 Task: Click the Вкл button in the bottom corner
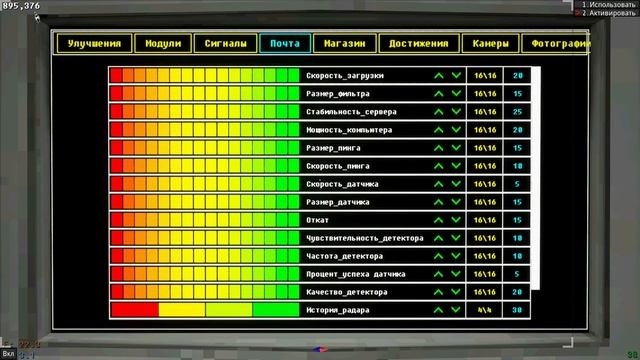(x=8, y=353)
